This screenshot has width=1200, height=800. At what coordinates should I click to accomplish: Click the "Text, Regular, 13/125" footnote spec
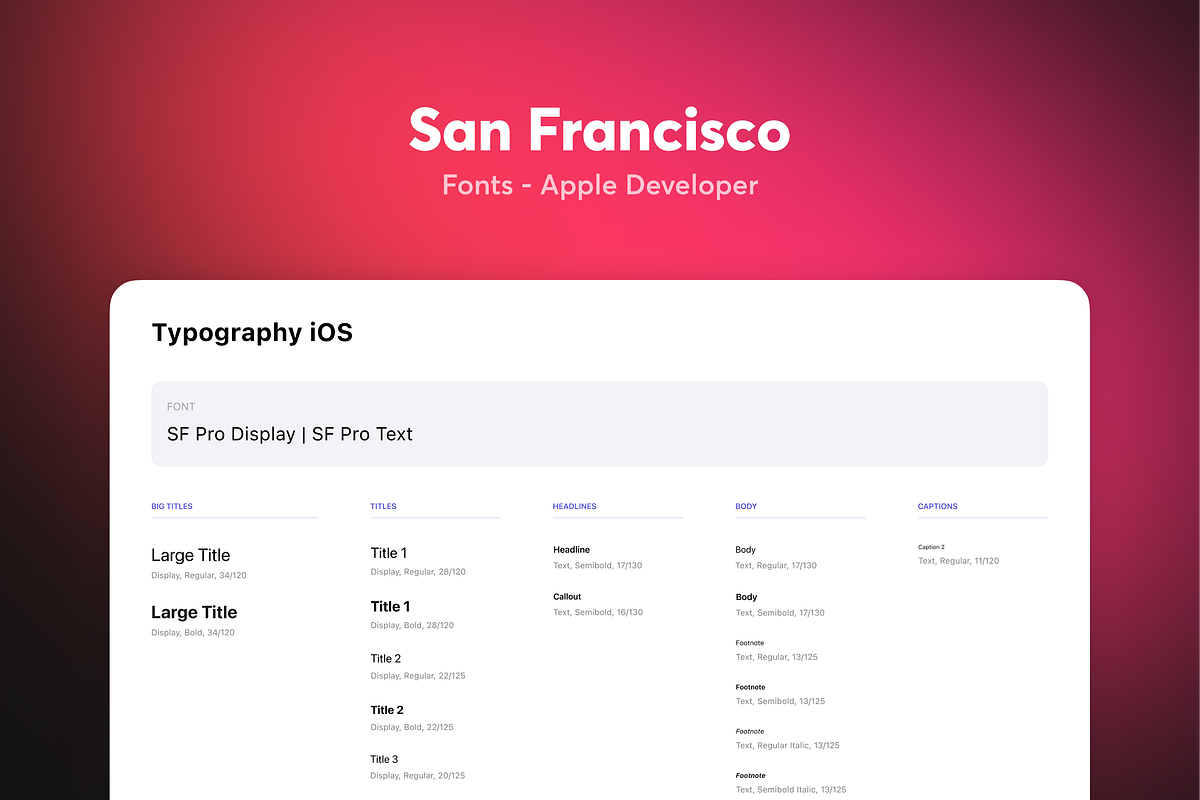776,658
